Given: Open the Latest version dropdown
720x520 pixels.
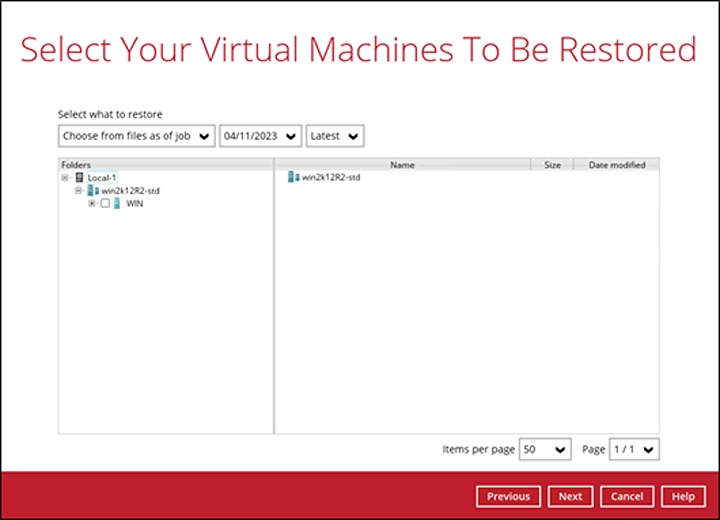Looking at the screenshot, I should pos(335,135).
